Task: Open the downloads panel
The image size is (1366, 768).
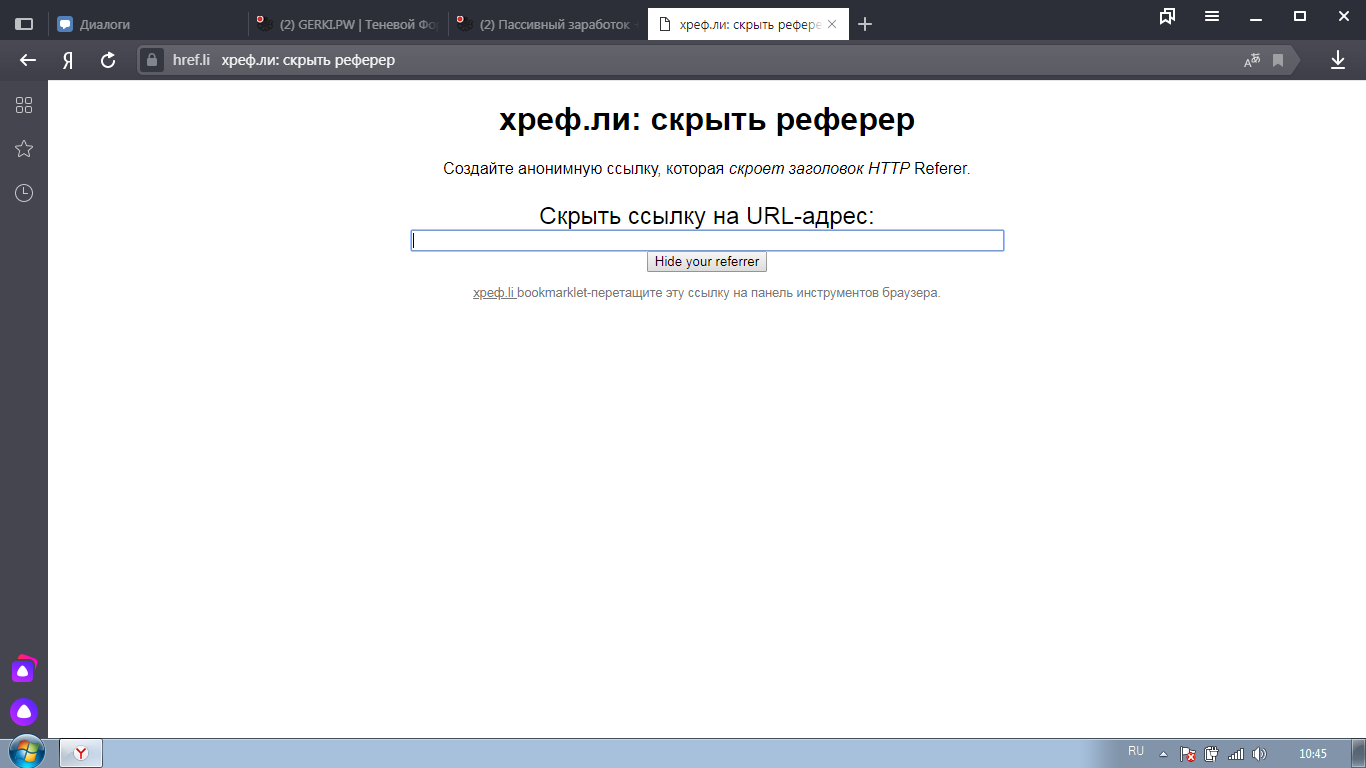Action: click(x=1337, y=60)
